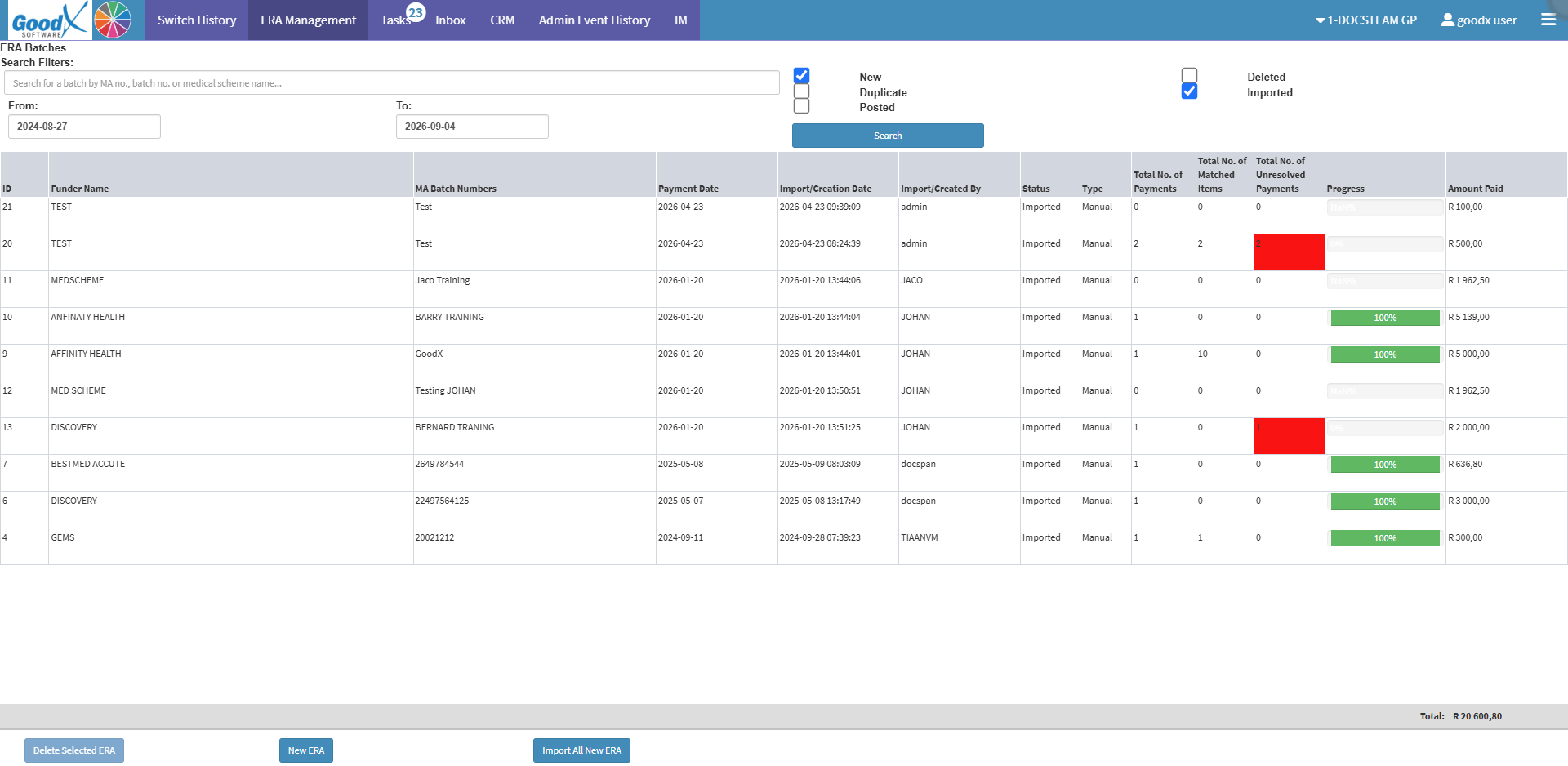Click the blue Search button

pos(888,136)
